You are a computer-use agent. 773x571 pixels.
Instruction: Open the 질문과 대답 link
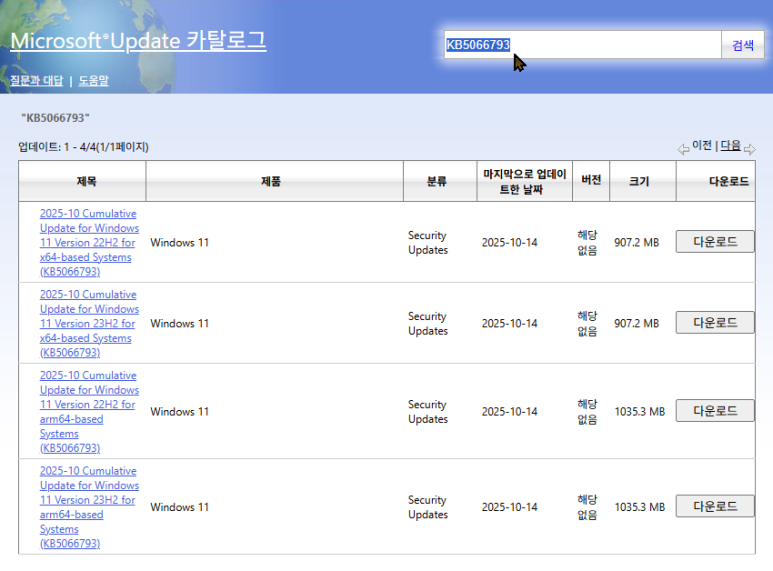point(37,80)
